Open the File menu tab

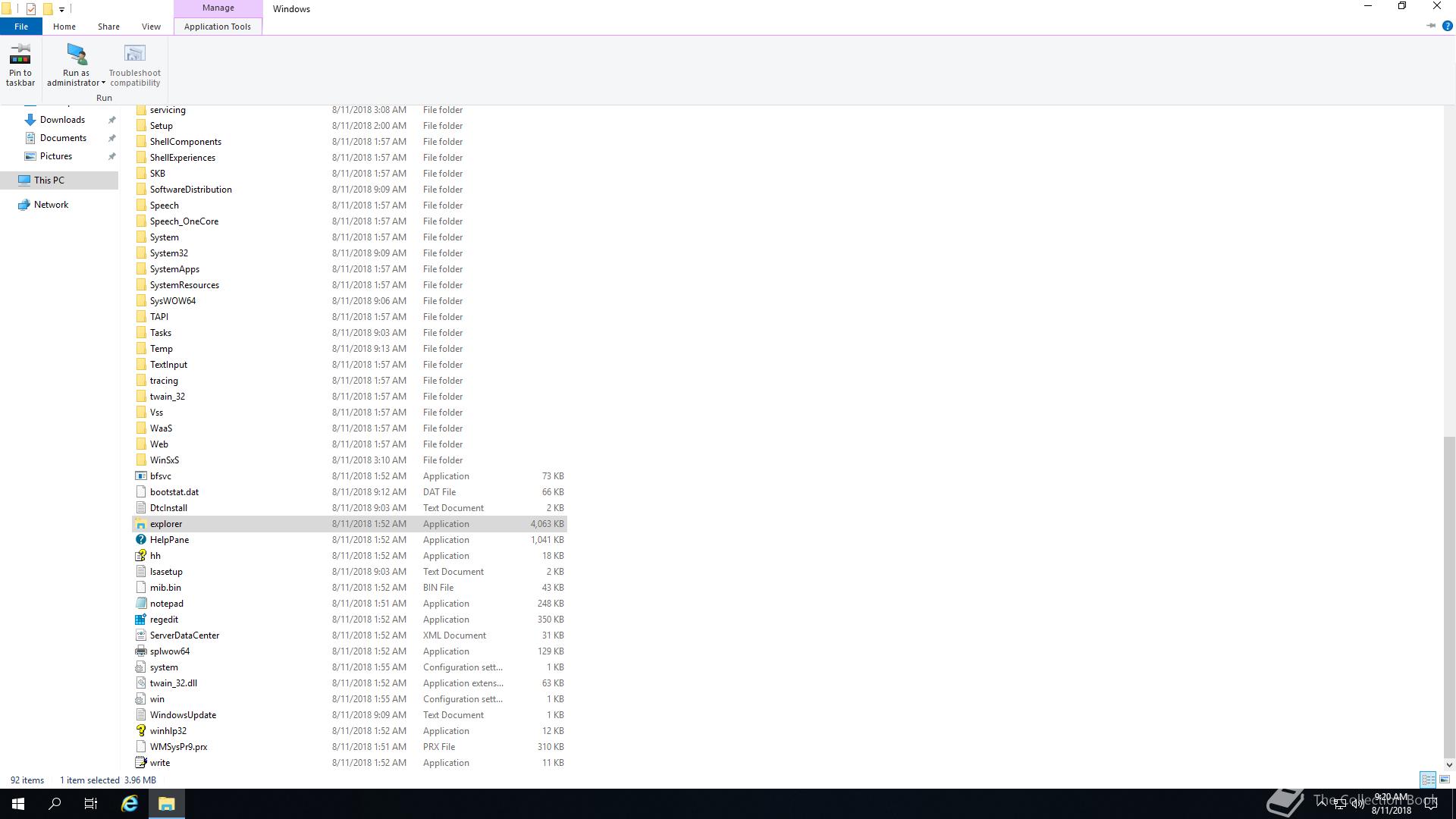21,27
